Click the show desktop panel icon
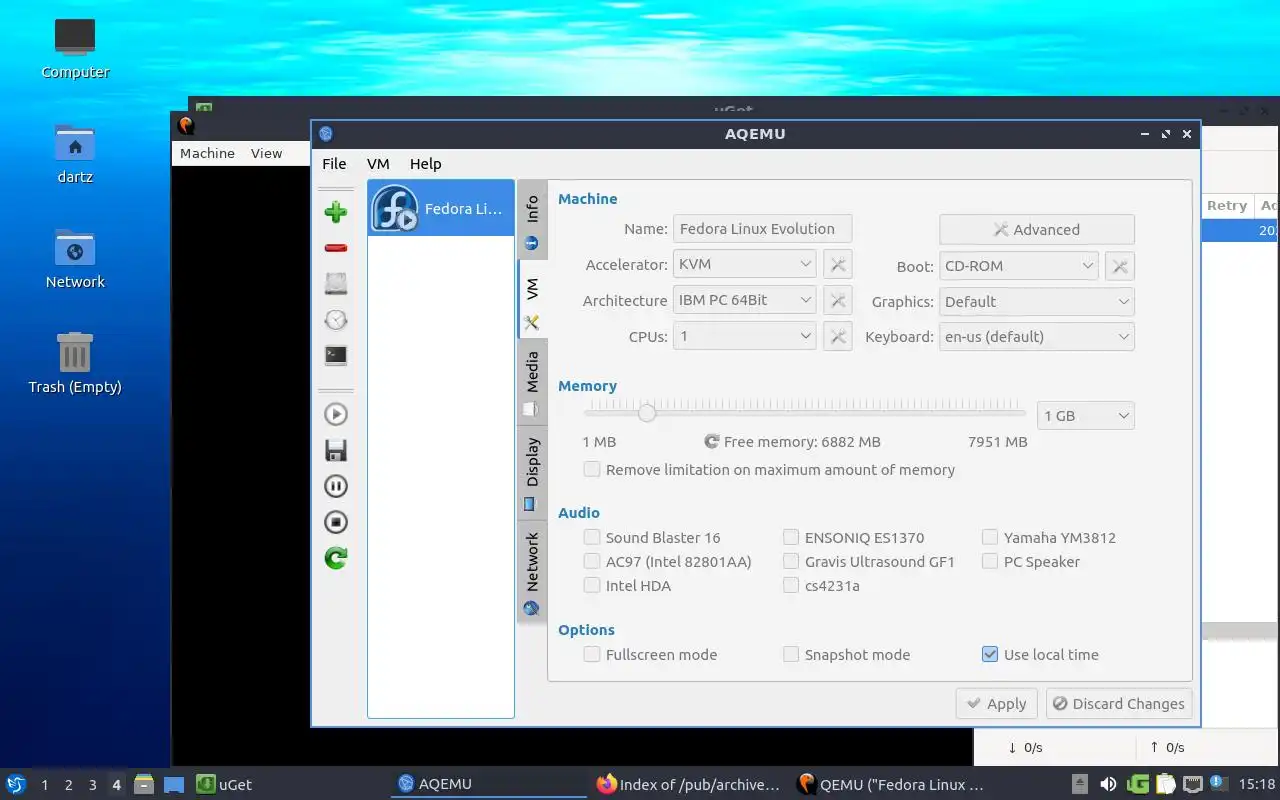1280x800 pixels. coord(174,784)
